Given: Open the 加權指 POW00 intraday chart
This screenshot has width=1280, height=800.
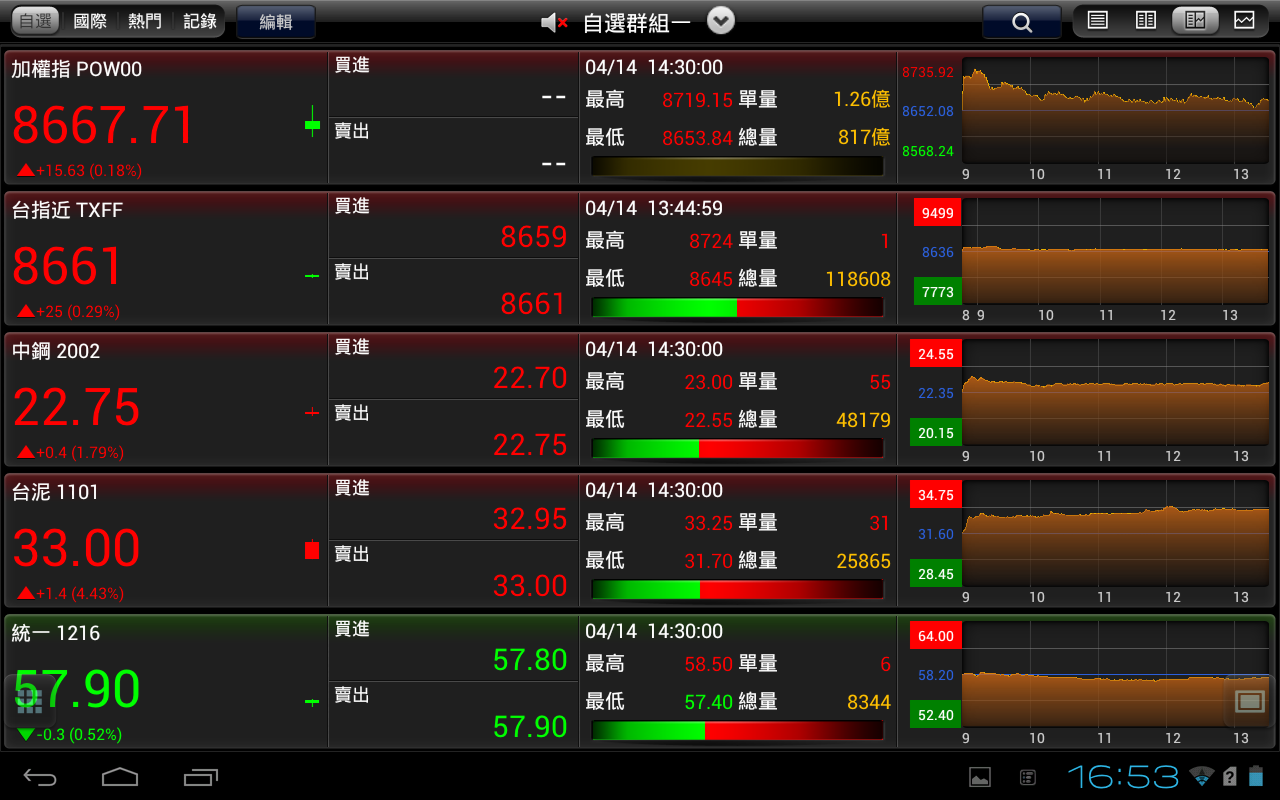Looking at the screenshot, I should (1117, 110).
